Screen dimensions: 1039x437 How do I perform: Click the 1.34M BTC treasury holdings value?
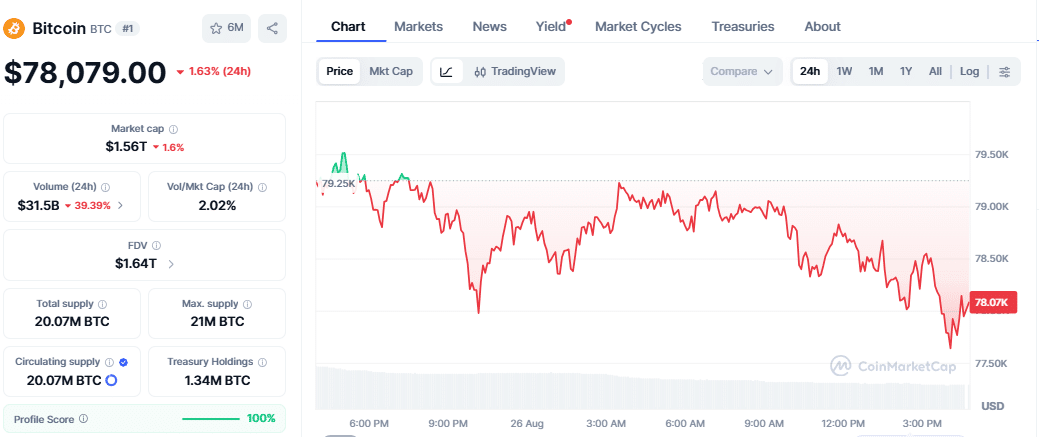tap(217, 381)
